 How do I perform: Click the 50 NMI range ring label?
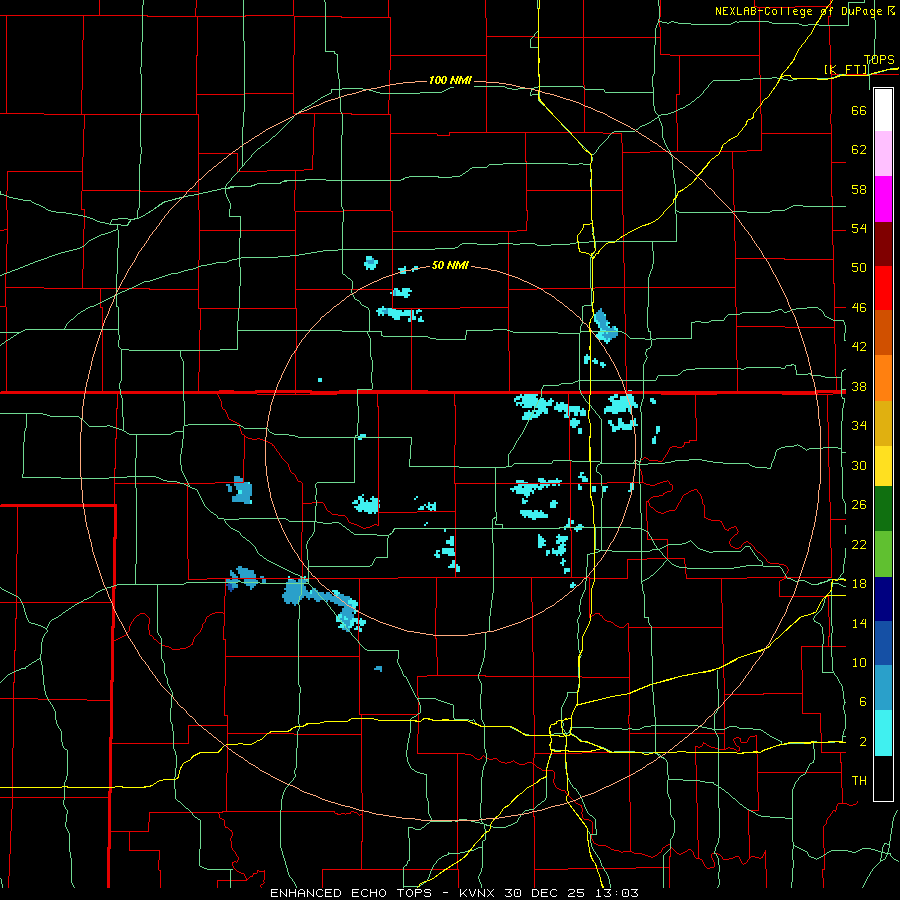point(450,265)
